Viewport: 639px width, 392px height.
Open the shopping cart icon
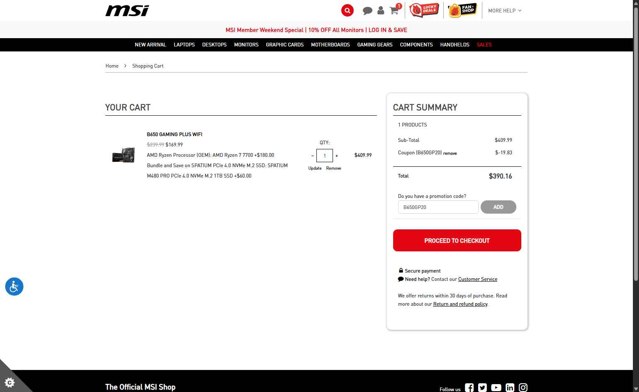coord(394,11)
